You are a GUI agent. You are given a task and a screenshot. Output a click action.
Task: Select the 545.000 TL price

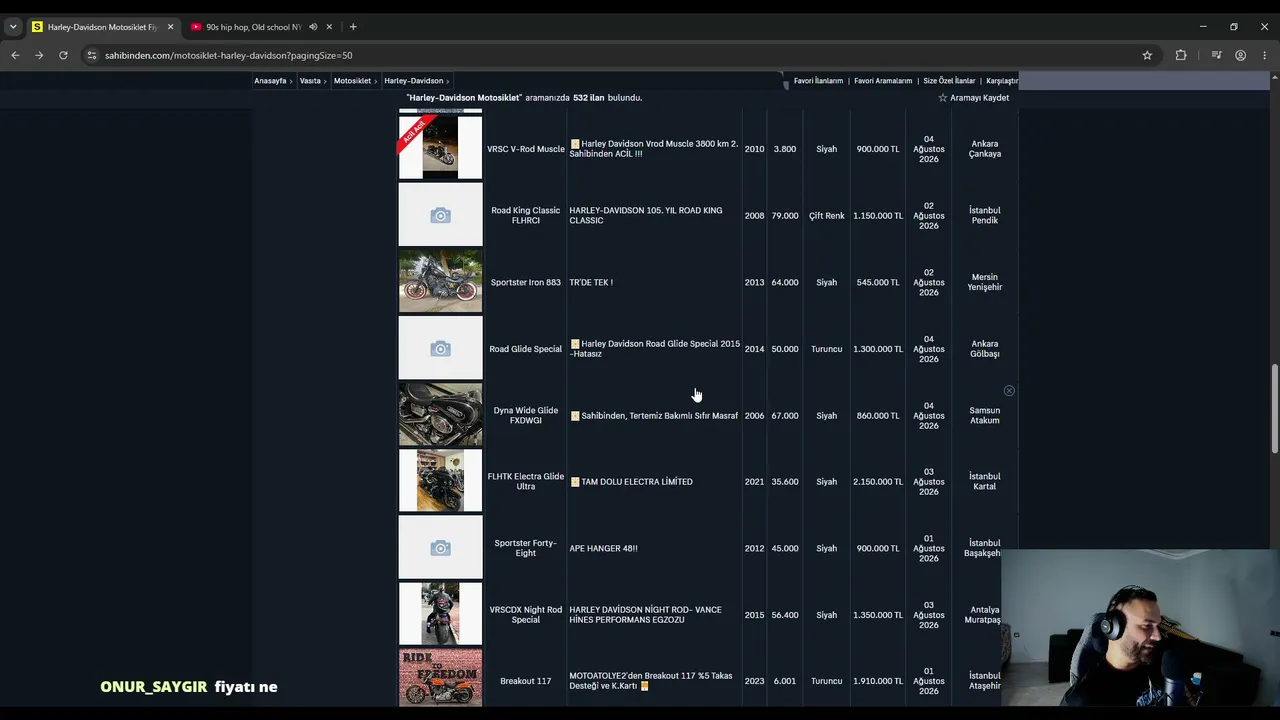(878, 282)
